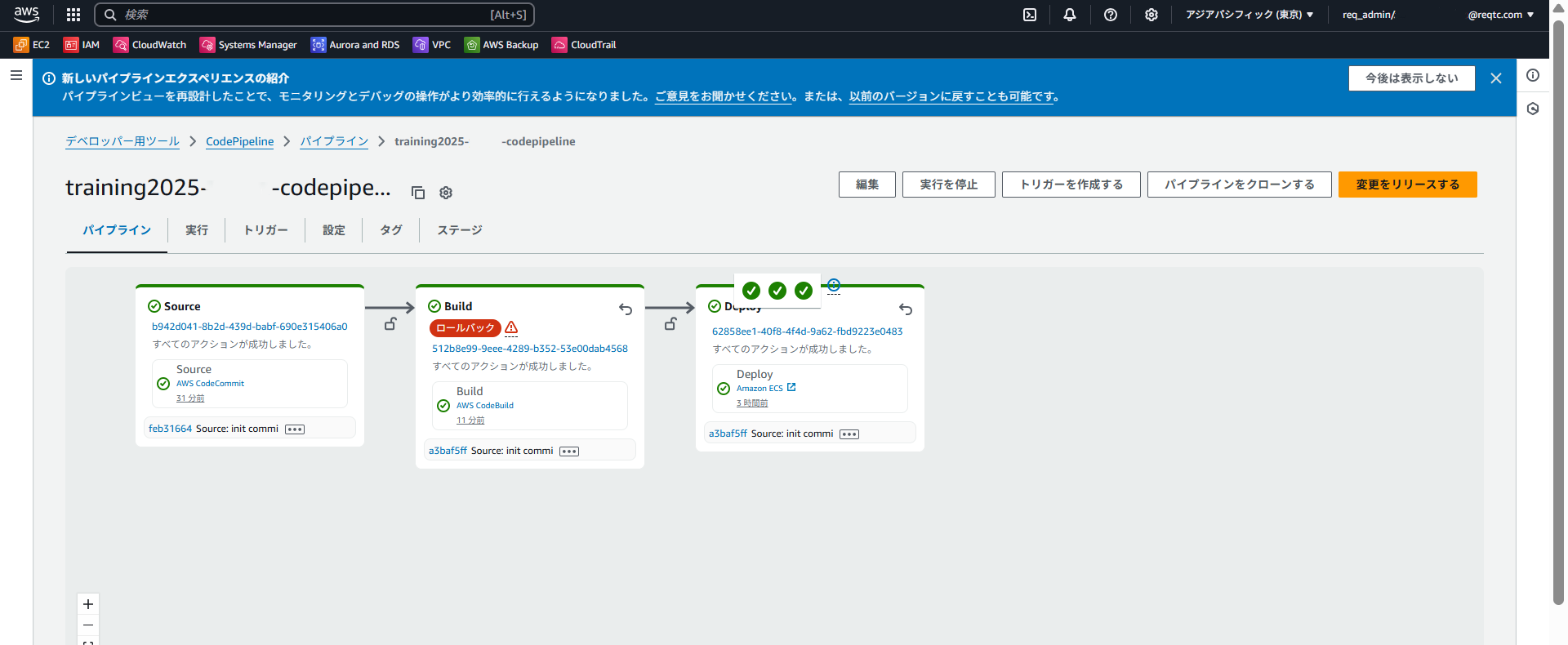Focus the top search field
This screenshot has height=645, width=1568.
click(314, 15)
